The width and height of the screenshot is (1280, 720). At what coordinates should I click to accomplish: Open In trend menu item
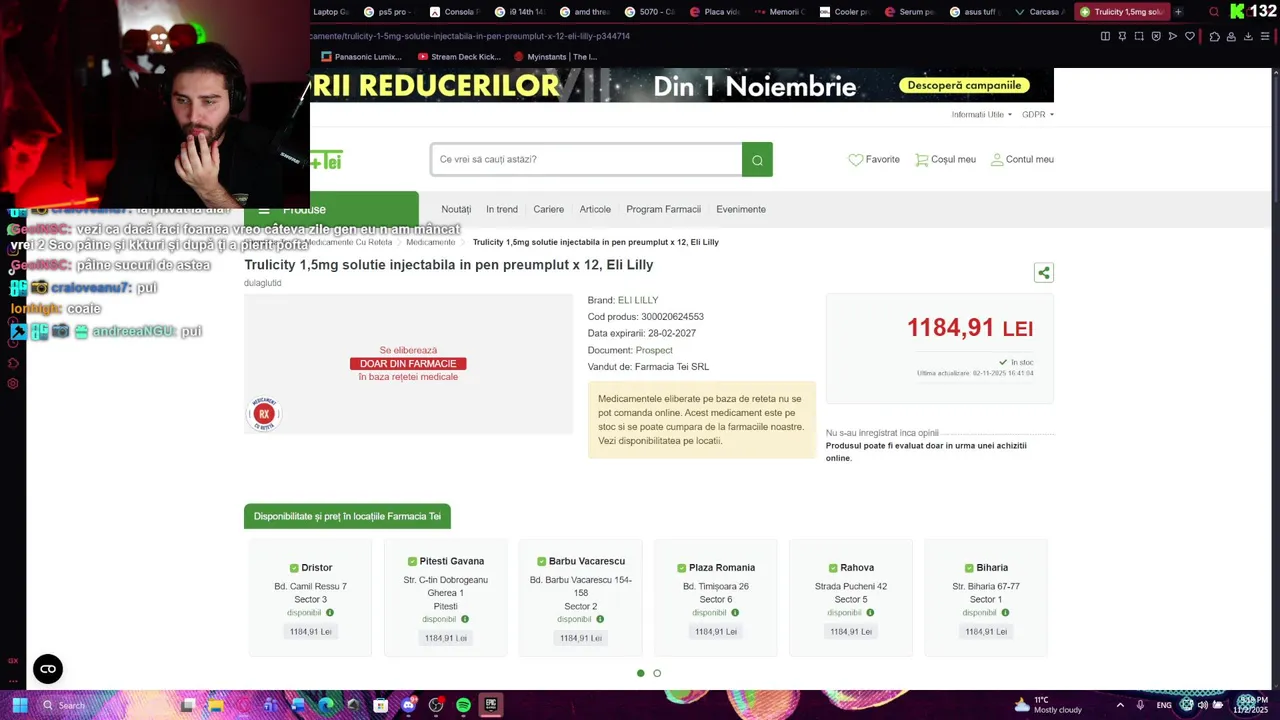click(x=502, y=209)
